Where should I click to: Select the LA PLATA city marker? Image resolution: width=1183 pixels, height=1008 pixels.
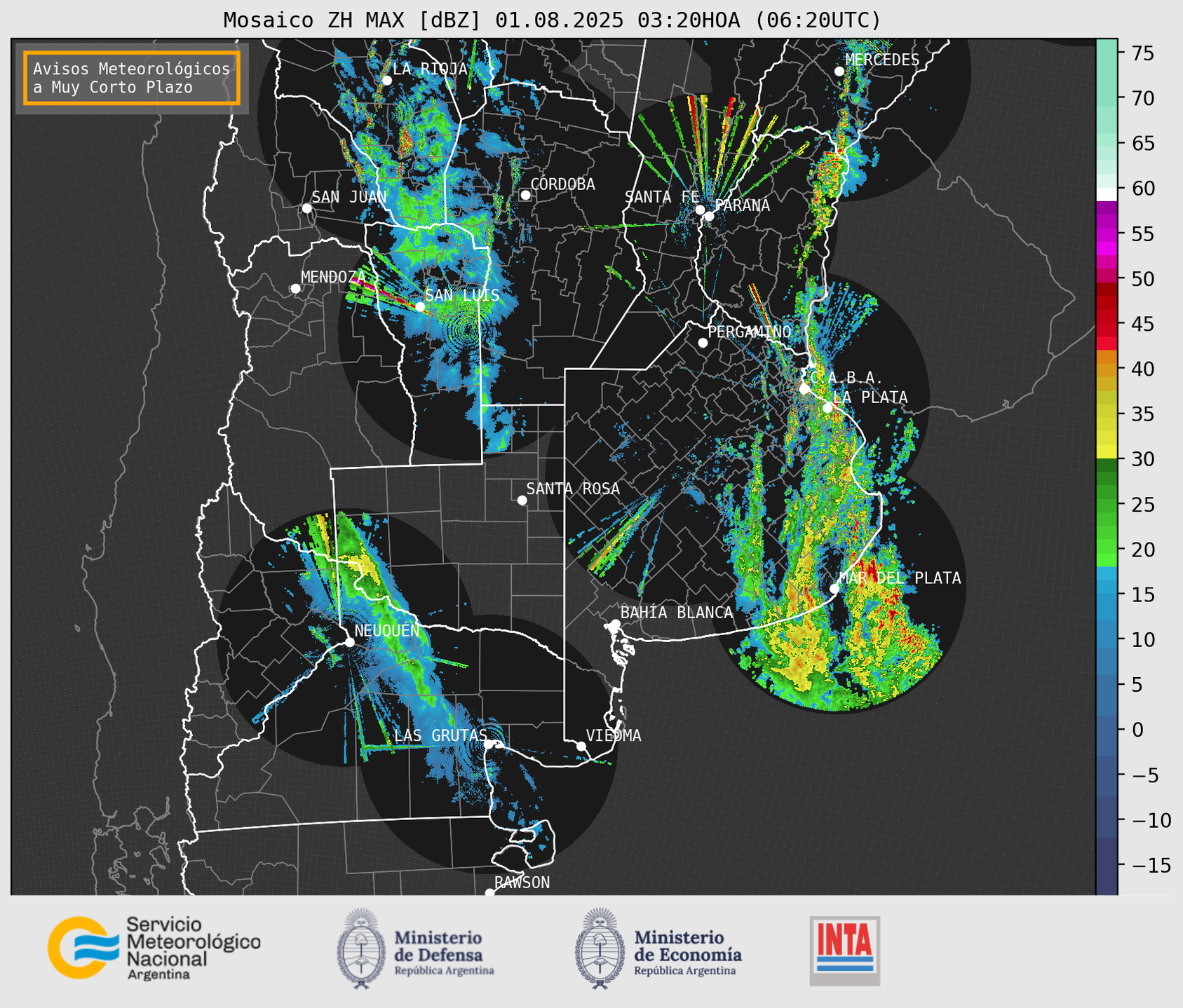click(x=827, y=408)
